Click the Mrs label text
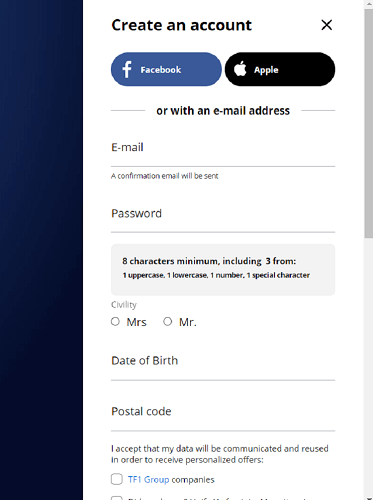 [136, 322]
